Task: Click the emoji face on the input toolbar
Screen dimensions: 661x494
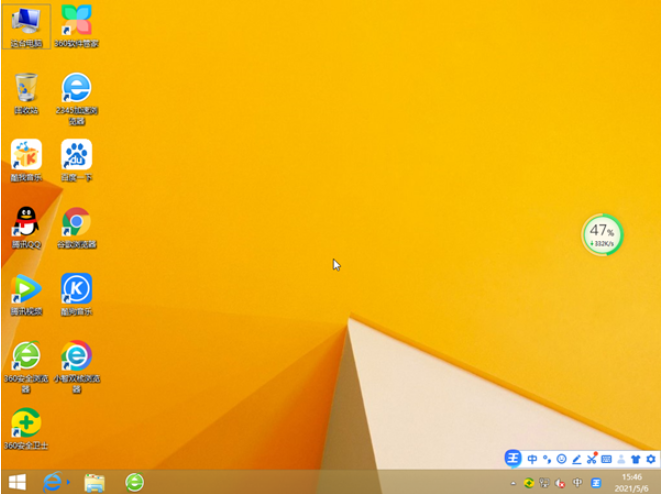Action: [561, 458]
